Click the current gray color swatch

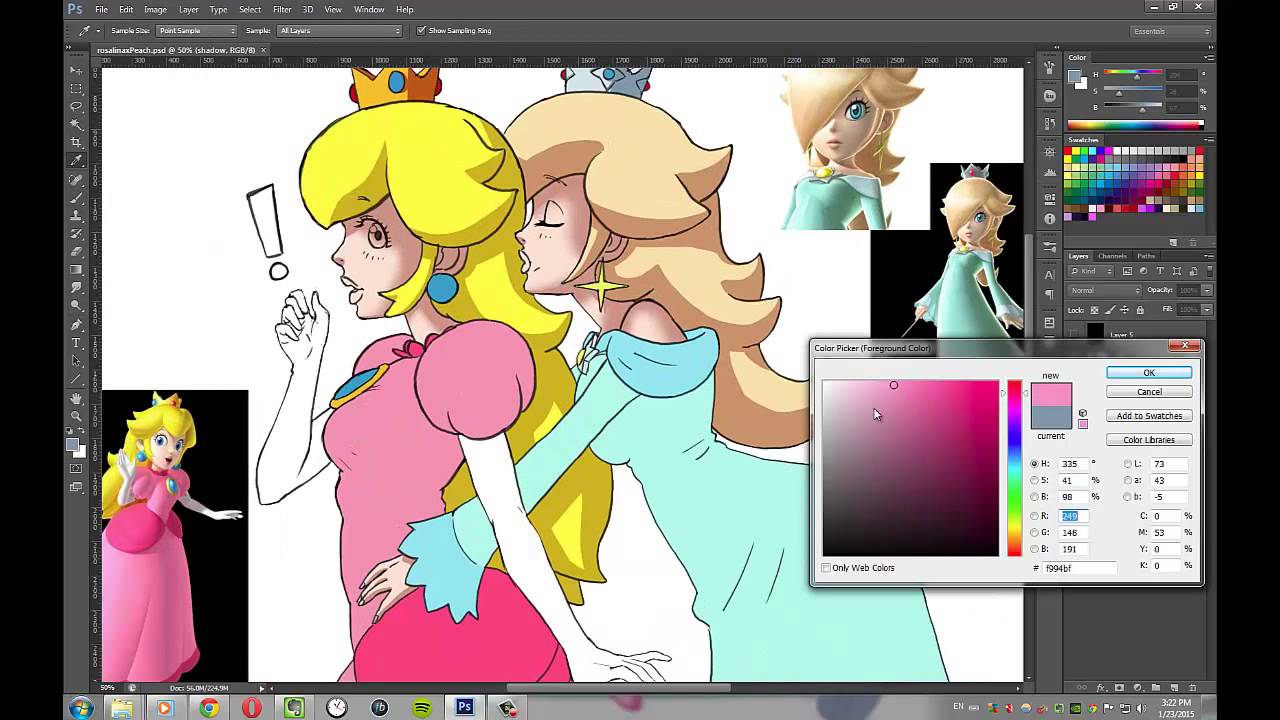(1051, 418)
